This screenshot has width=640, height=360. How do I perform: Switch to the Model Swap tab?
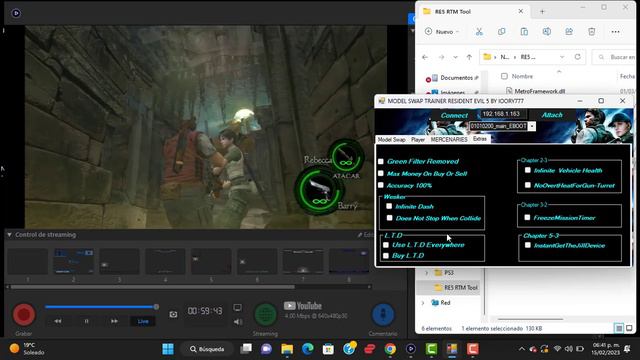(391, 140)
